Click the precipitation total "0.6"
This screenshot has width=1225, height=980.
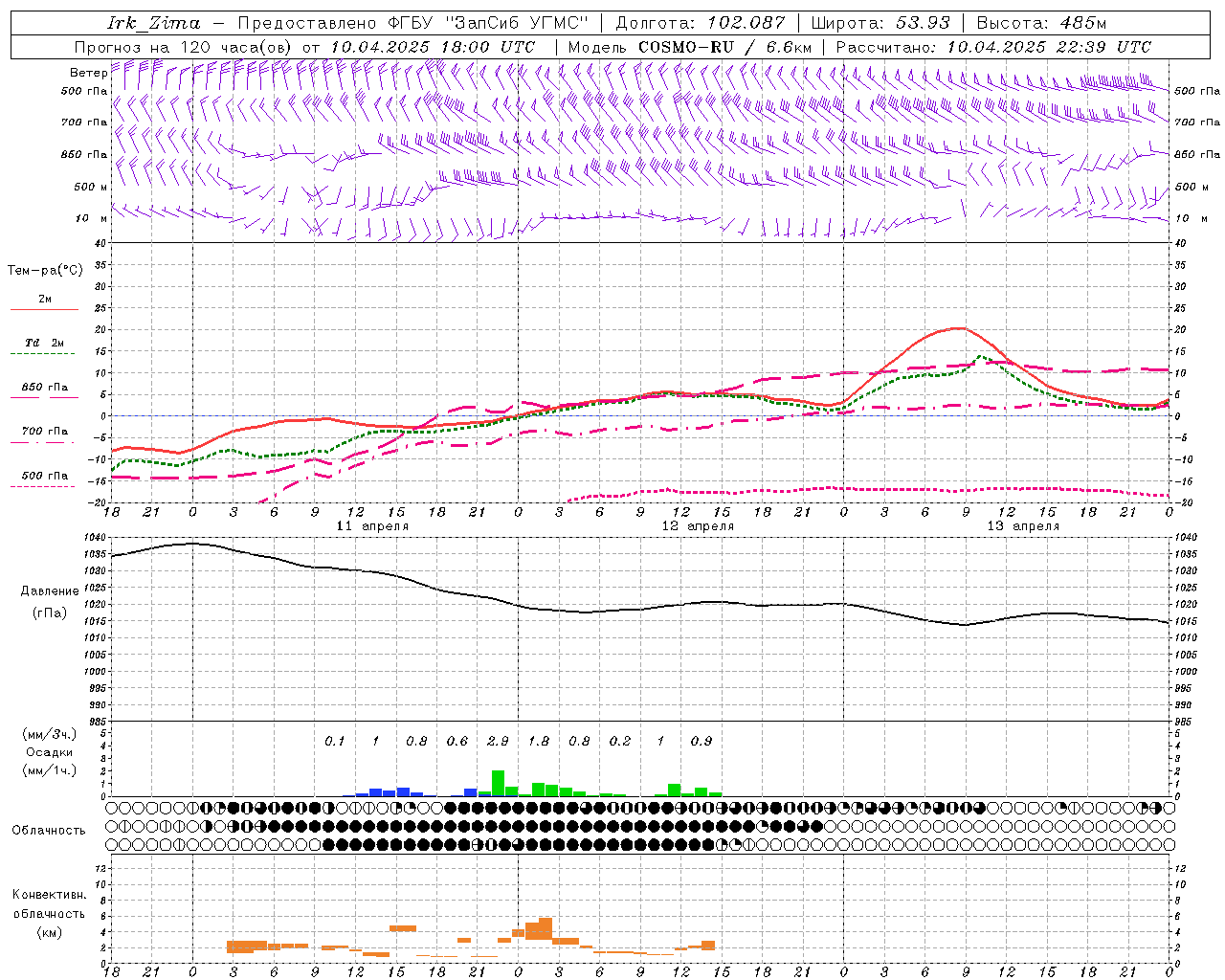coord(457,741)
